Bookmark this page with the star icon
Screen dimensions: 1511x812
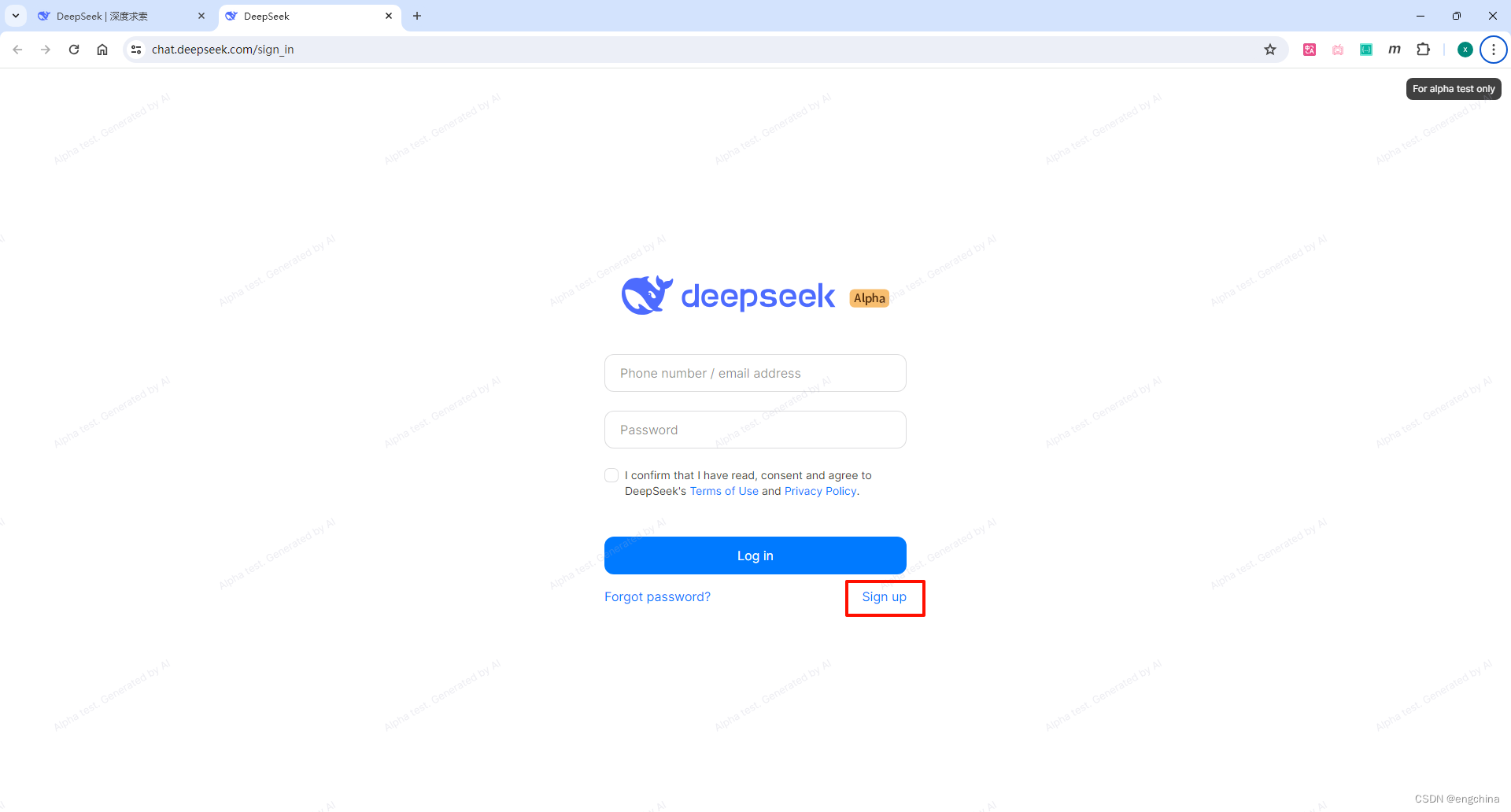[1270, 50]
